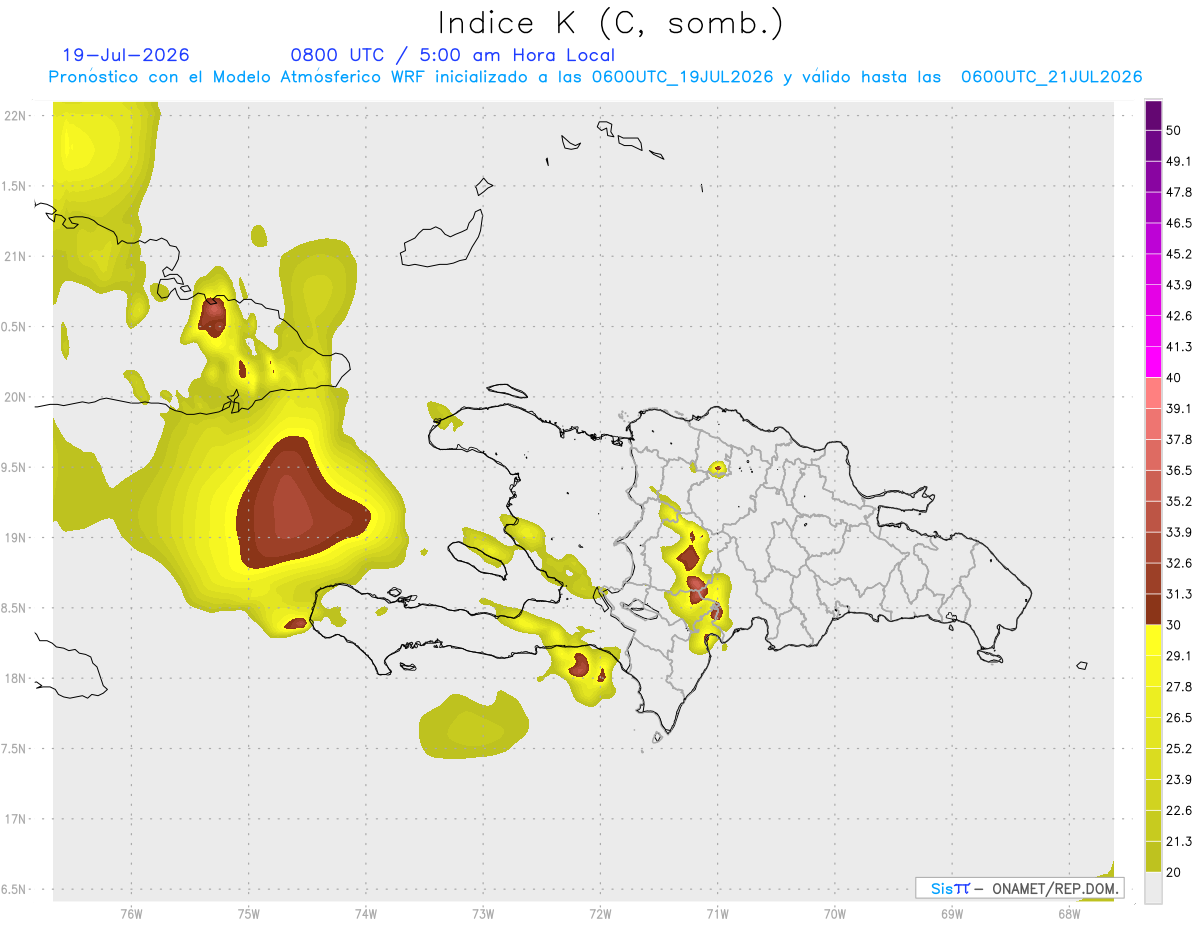This screenshot has width=1200, height=927.
Task: Select the olive band between 20 and 21.3
Action: 1153,856
